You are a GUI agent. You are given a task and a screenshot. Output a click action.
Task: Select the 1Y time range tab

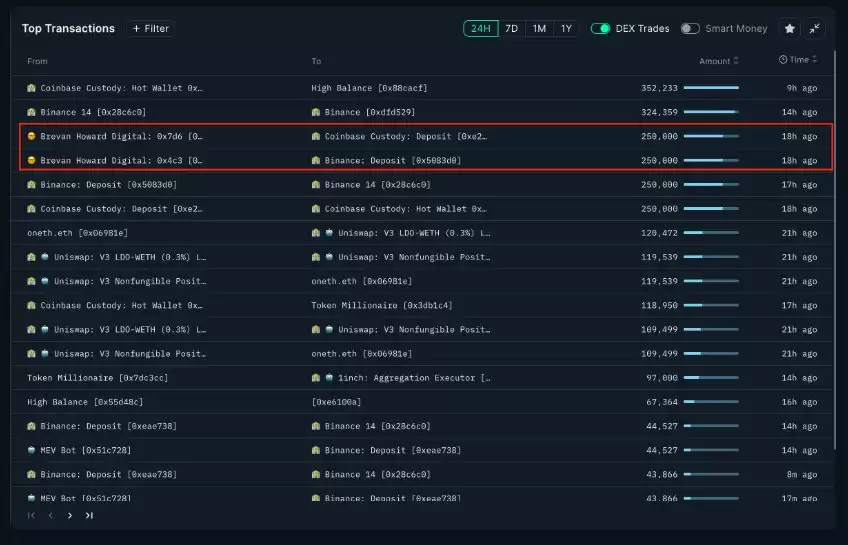[x=566, y=29]
